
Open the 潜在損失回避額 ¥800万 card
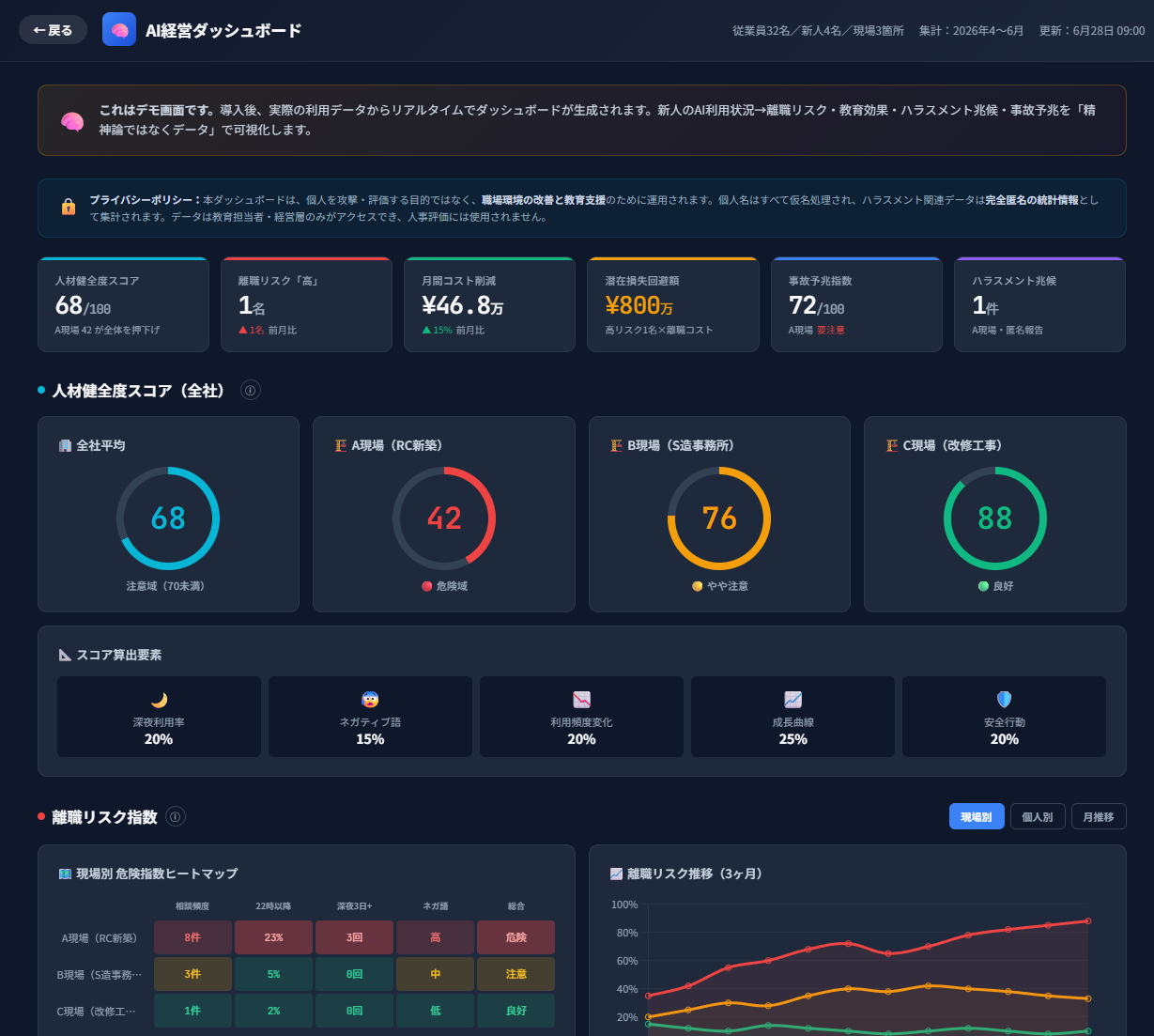coord(673,304)
